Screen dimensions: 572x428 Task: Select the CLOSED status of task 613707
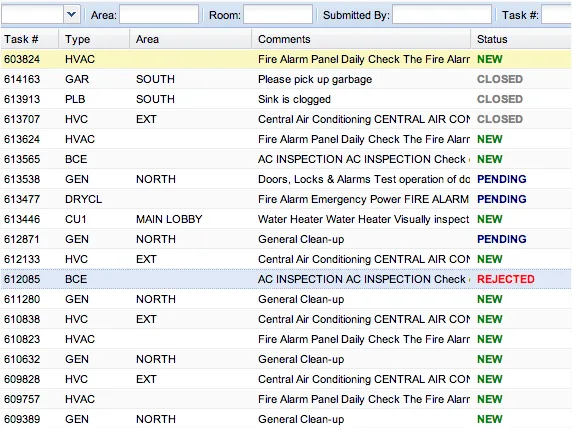500,119
